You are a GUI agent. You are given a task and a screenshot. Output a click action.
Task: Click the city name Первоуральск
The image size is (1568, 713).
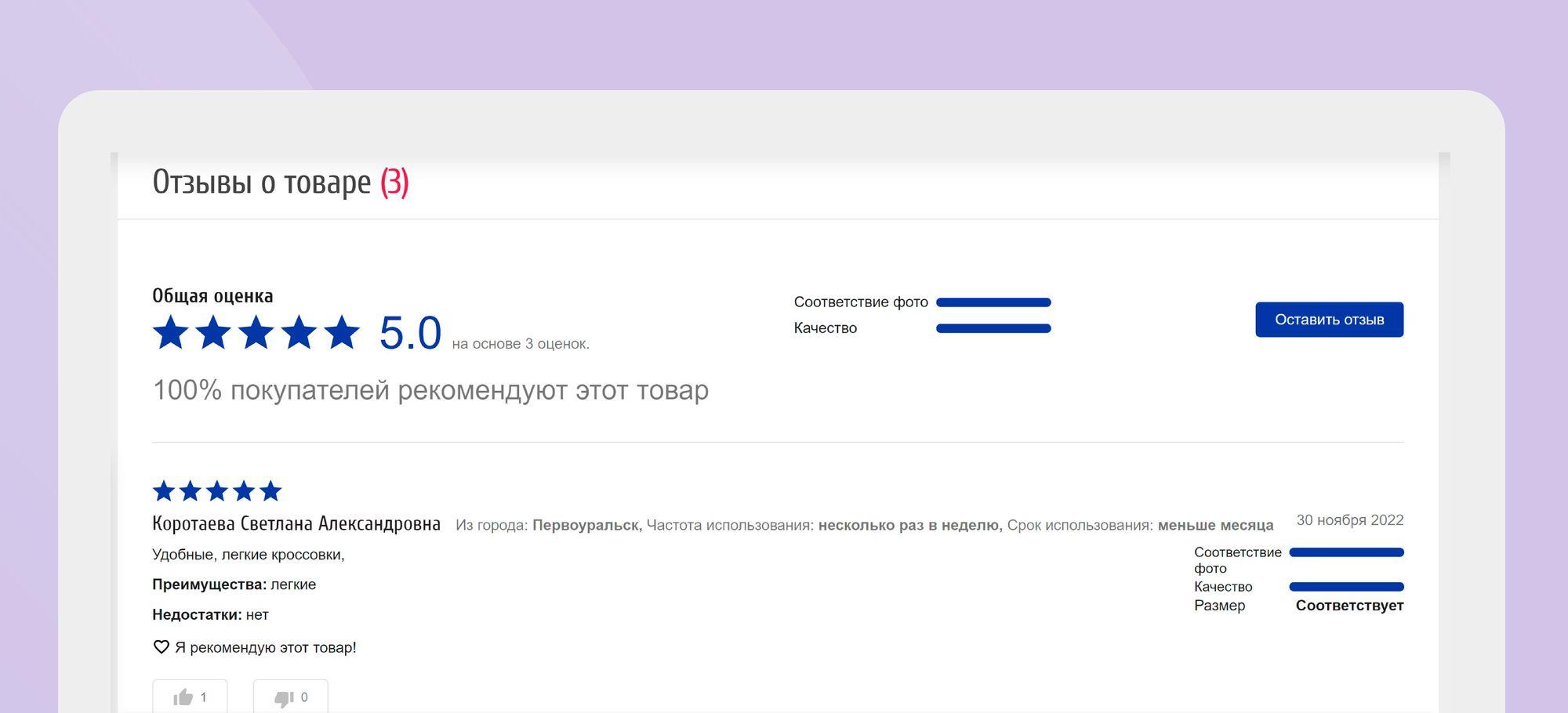point(586,525)
